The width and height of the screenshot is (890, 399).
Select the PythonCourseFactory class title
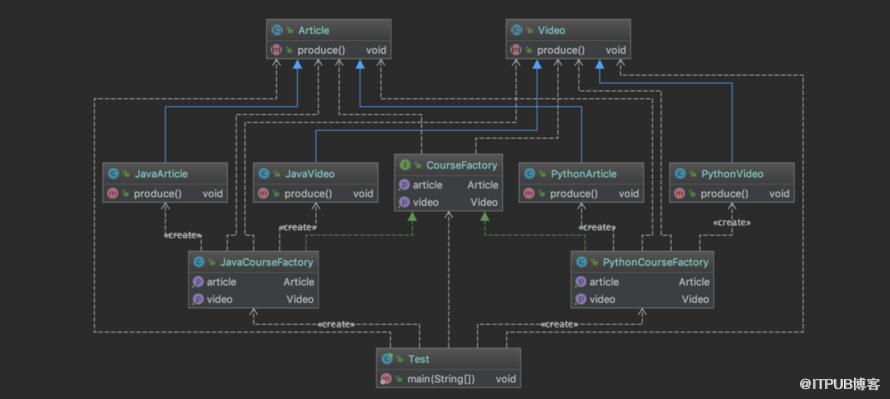pos(656,262)
